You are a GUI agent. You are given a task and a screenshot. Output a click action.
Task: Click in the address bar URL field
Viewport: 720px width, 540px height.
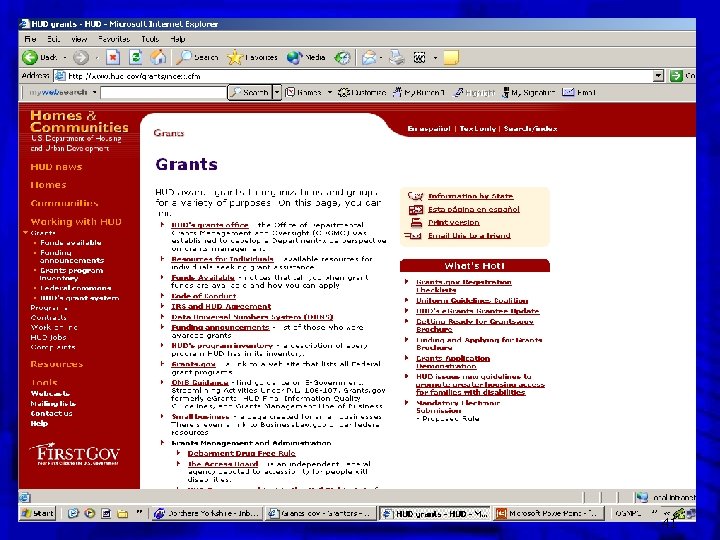pos(354,76)
